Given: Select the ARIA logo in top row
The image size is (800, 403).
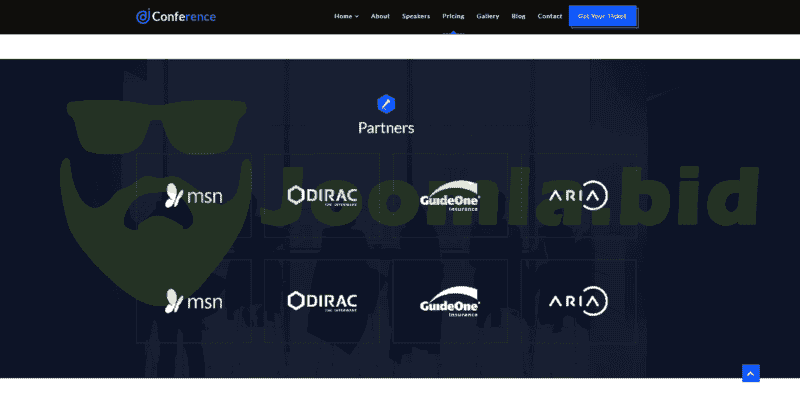Looking at the screenshot, I should pyautogui.click(x=578, y=194).
